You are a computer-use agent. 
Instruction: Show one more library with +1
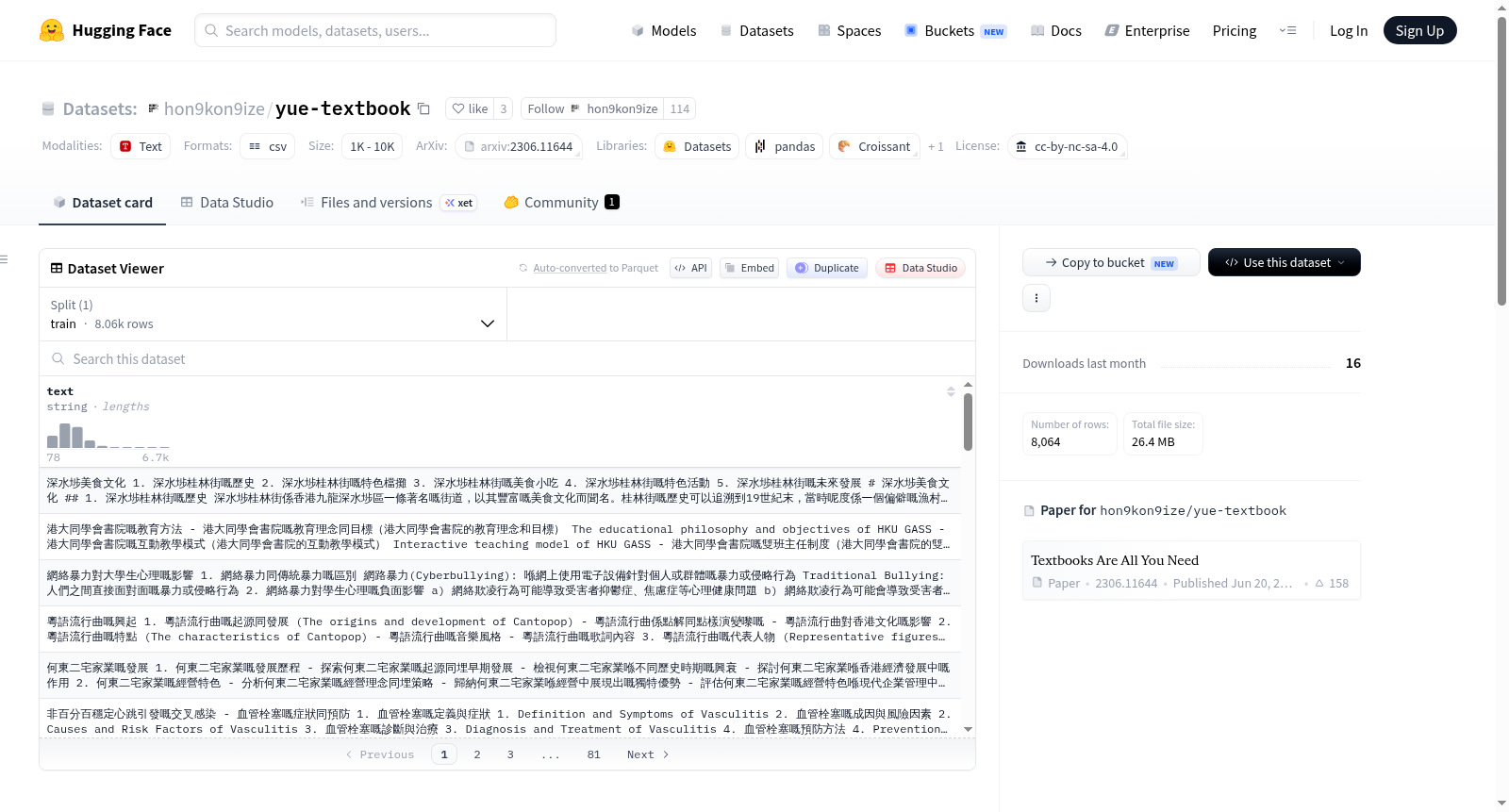[936, 146]
